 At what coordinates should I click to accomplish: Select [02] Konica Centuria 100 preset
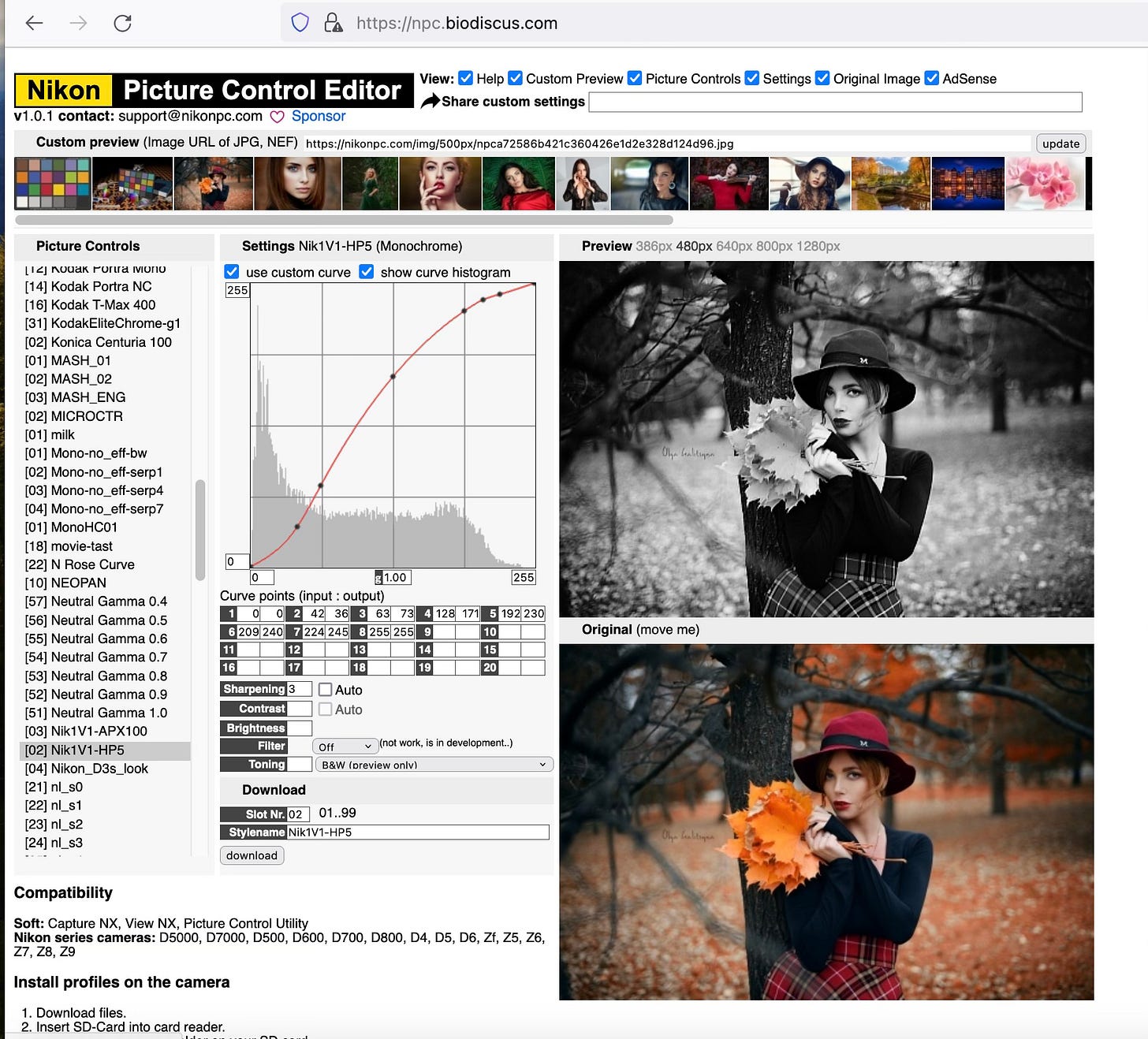pyautogui.click(x=98, y=342)
